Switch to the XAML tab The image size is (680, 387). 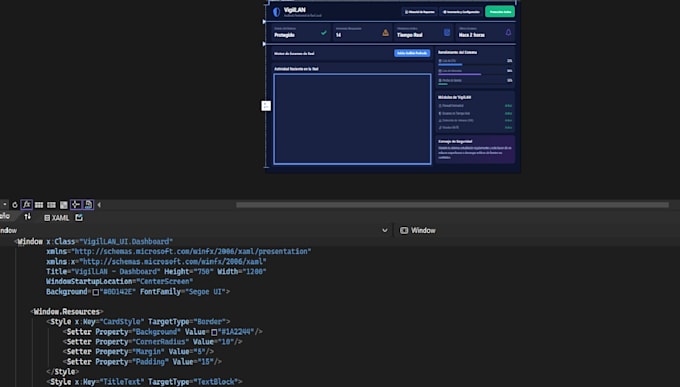pyautogui.click(x=57, y=218)
